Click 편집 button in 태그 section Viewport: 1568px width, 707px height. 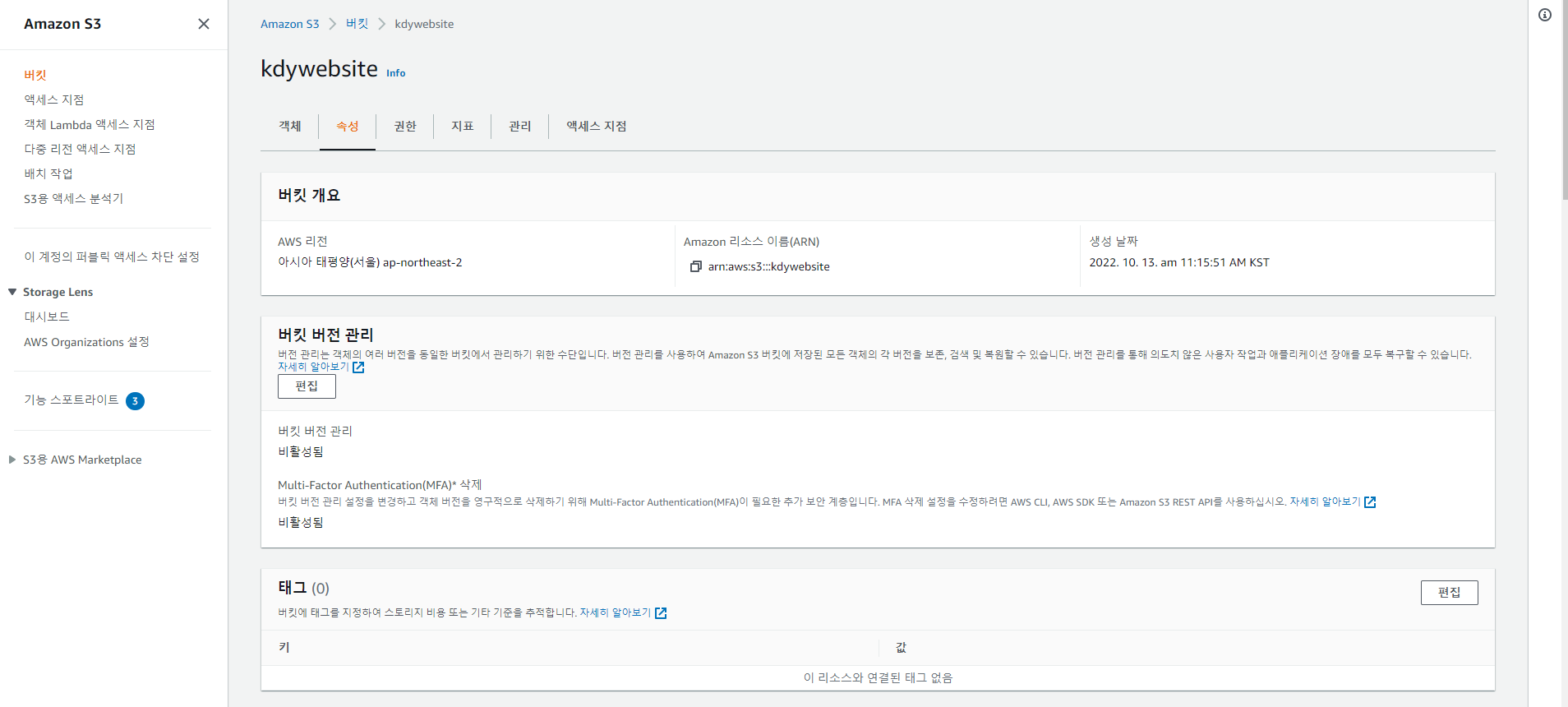click(x=1449, y=593)
